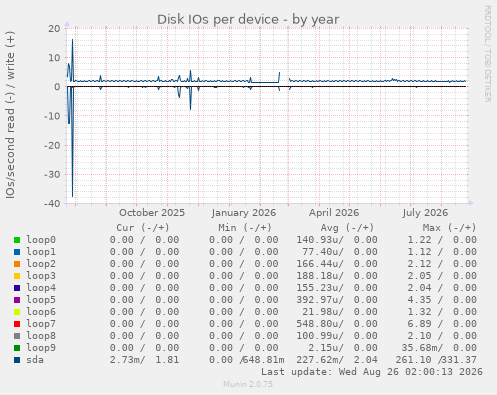Click the 'October 2025' axis label

point(152,213)
